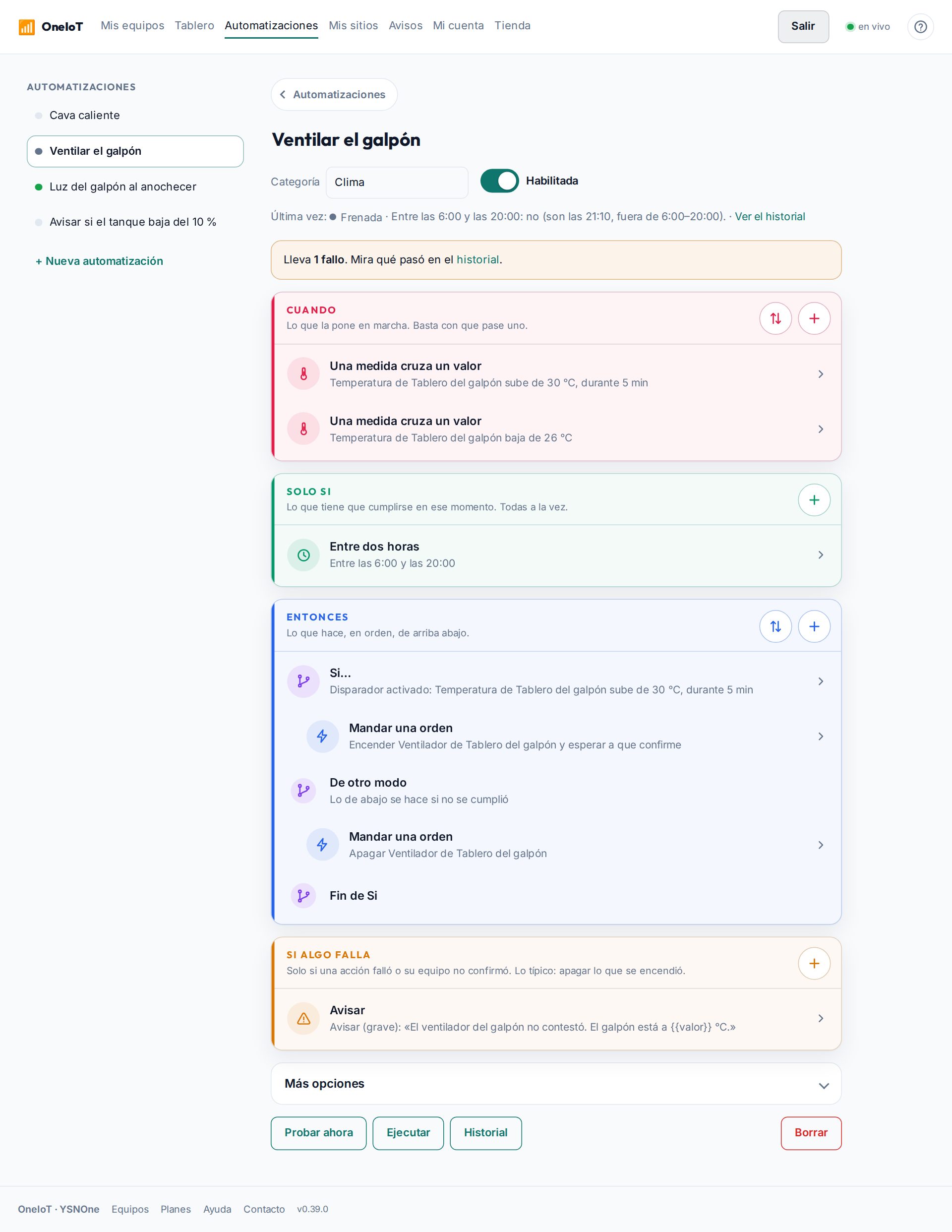Click + Nueva automatización
Screen dimensions: 952x1232
pyautogui.click(x=99, y=261)
